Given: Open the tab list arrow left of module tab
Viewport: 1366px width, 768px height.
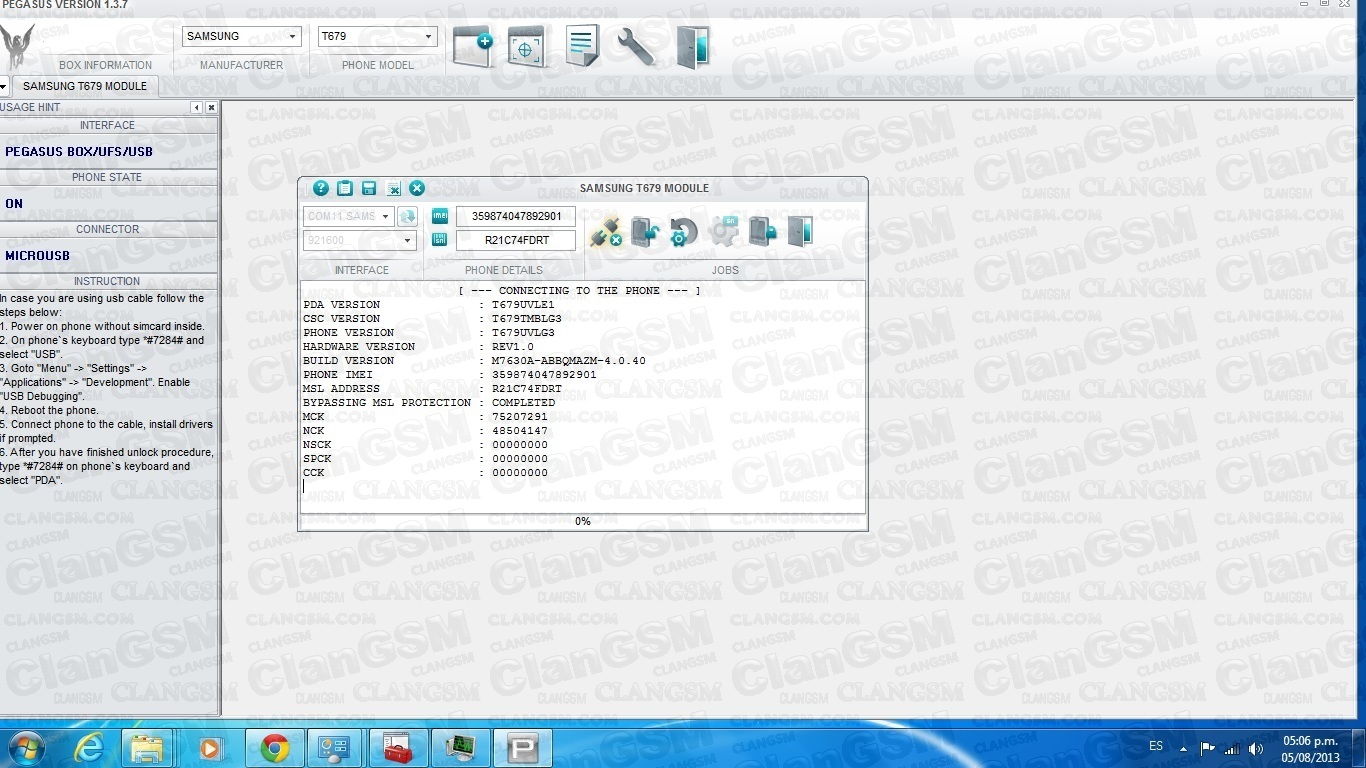Looking at the screenshot, I should pyautogui.click(x=4, y=86).
